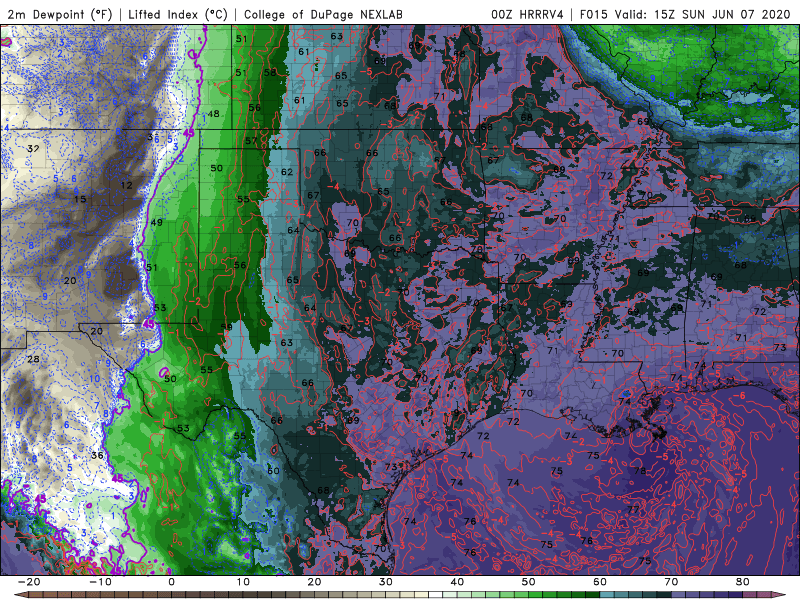Click the 'College of DuPage NEXLAB' label
The height and width of the screenshot is (600, 800).
click(323, 14)
